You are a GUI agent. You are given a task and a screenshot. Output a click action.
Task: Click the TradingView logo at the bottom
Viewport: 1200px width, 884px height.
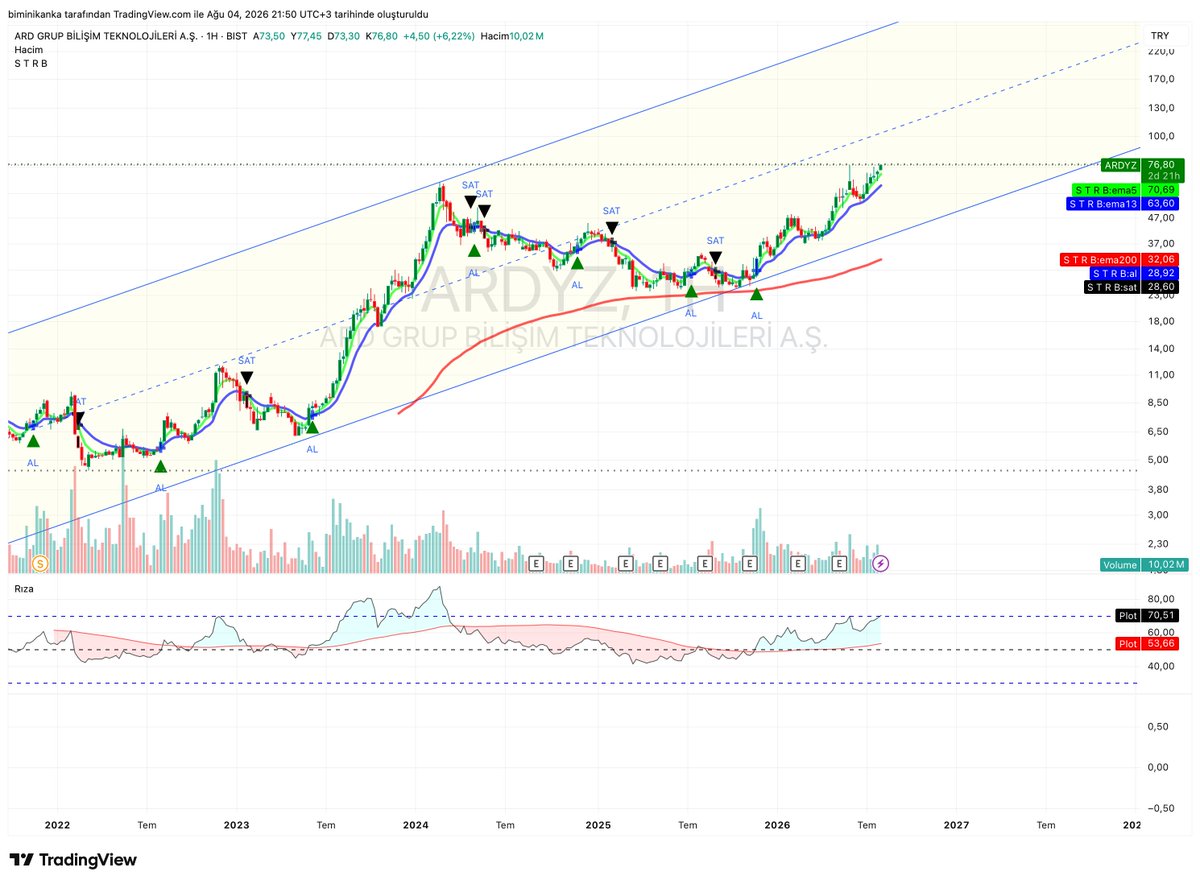tap(73, 860)
